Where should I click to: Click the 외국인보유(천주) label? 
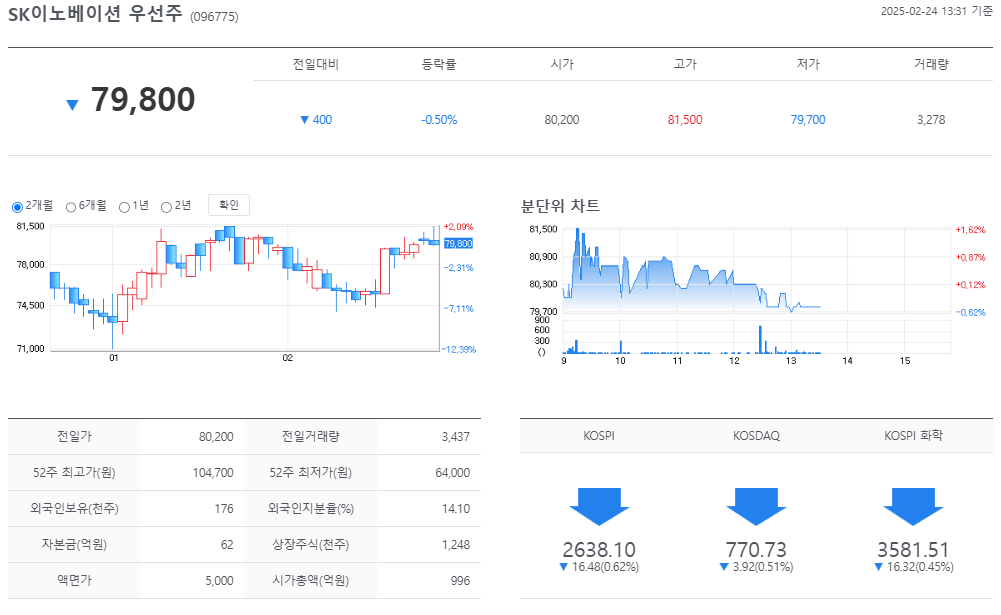coord(74,508)
